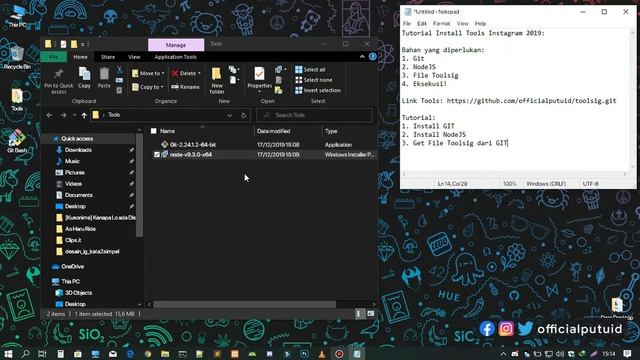Toggle the select-all items checkbox

(x=153, y=131)
